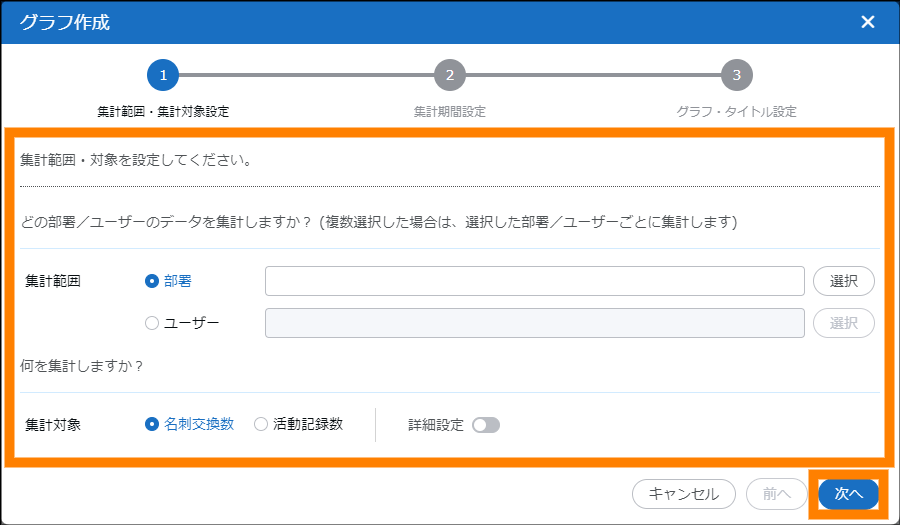Select the step 3 circle indicator
Viewport: 900px width, 525px height.
pyautogui.click(x=737, y=75)
